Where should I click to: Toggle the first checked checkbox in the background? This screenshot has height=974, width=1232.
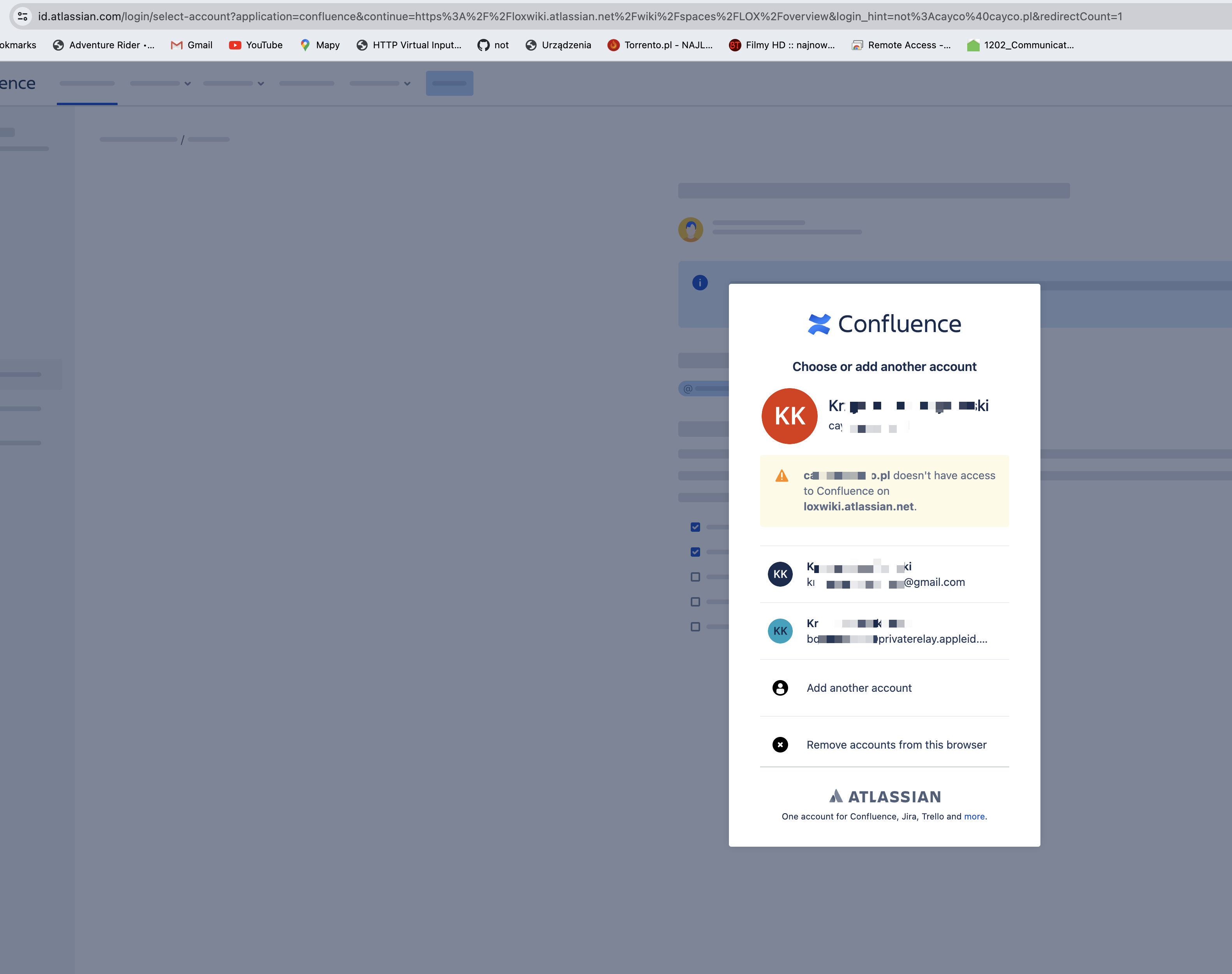tap(695, 527)
